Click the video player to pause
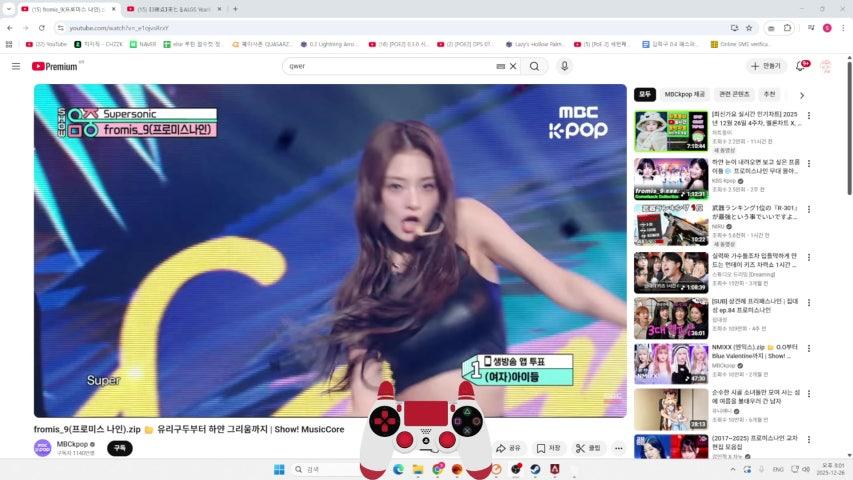 330,250
